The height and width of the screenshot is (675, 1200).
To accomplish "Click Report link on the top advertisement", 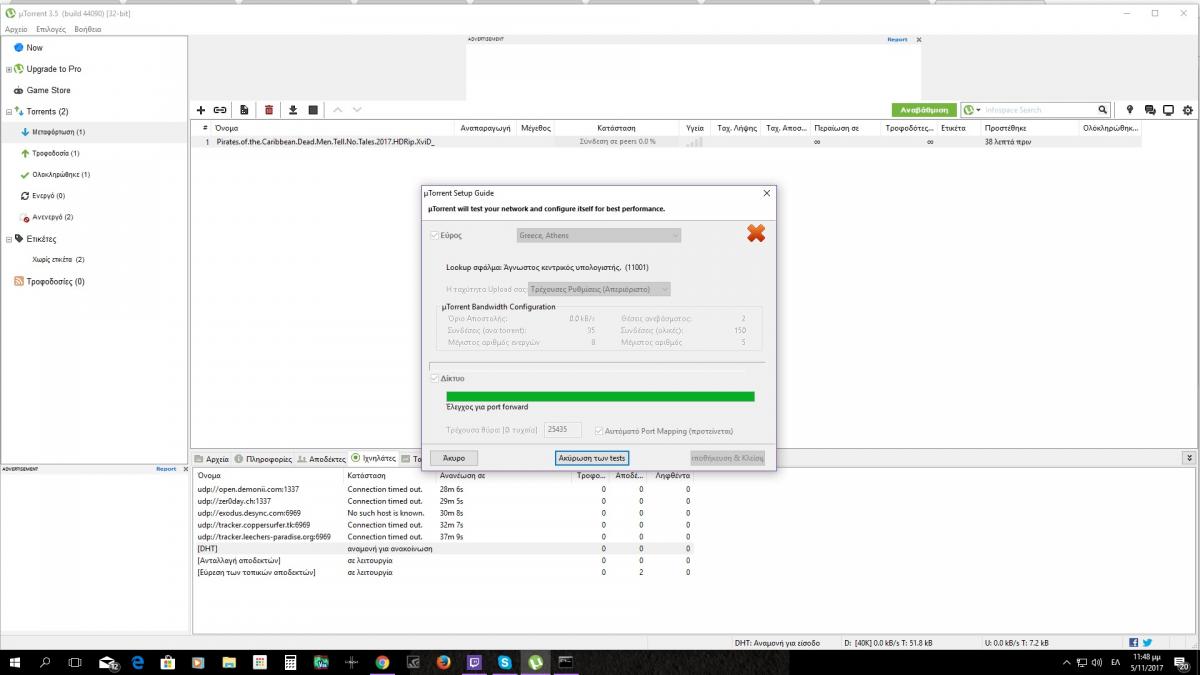I will (x=897, y=40).
